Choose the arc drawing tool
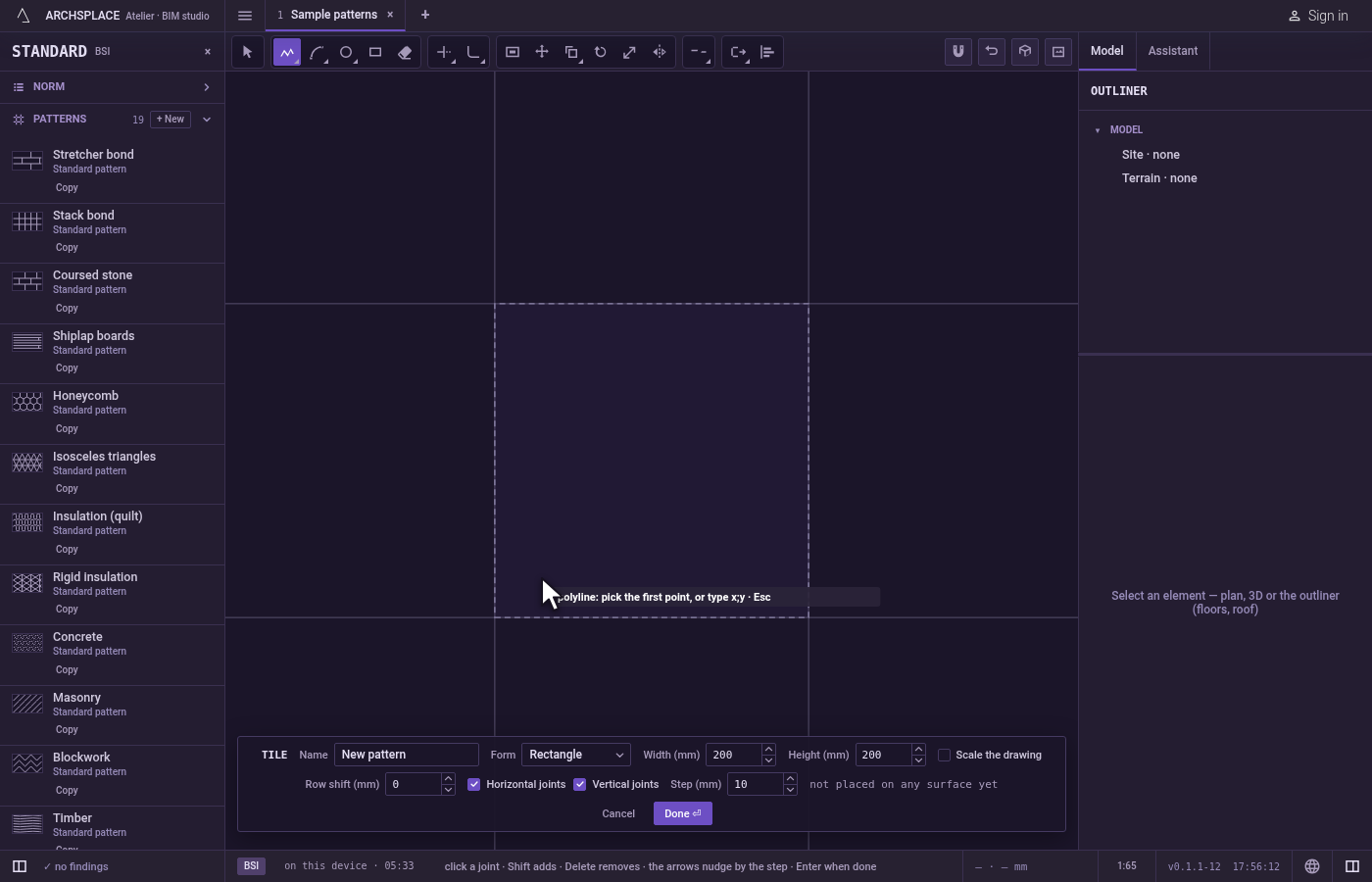Screen dimensions: 1372x882 (317, 52)
